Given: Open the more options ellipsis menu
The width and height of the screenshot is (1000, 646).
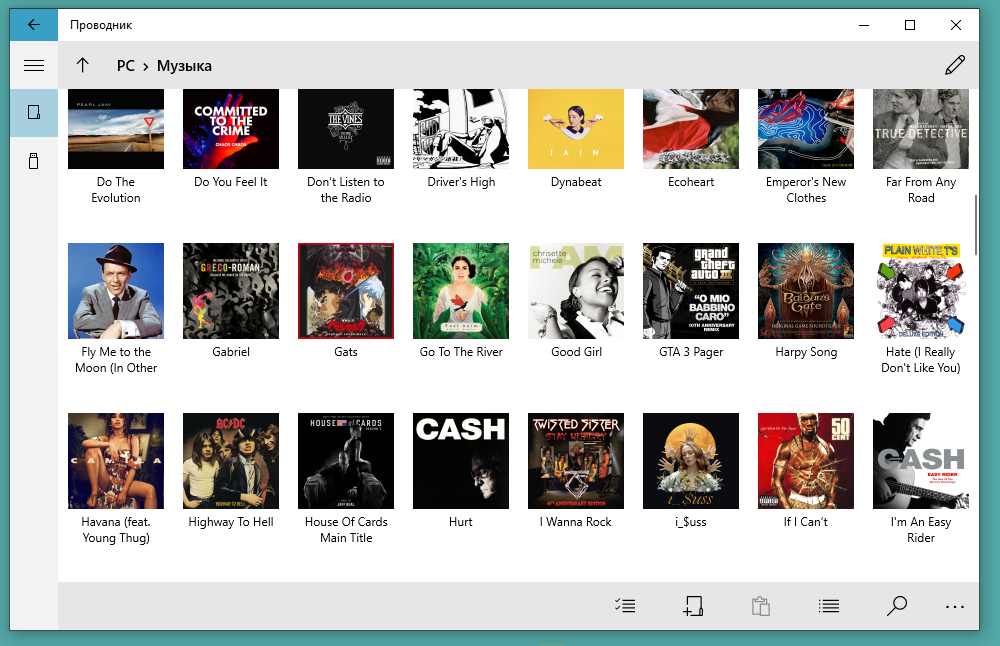Looking at the screenshot, I should click(x=955, y=607).
